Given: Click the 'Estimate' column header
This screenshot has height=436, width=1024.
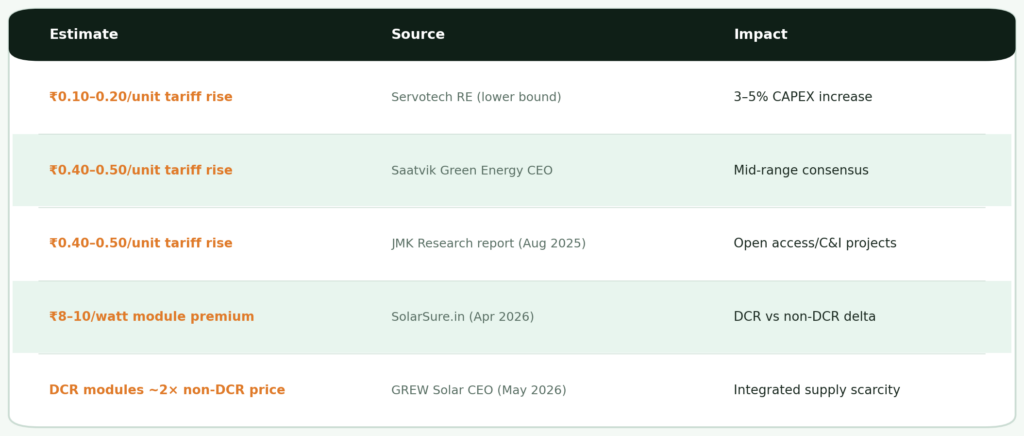Looking at the screenshot, I should coord(84,35).
